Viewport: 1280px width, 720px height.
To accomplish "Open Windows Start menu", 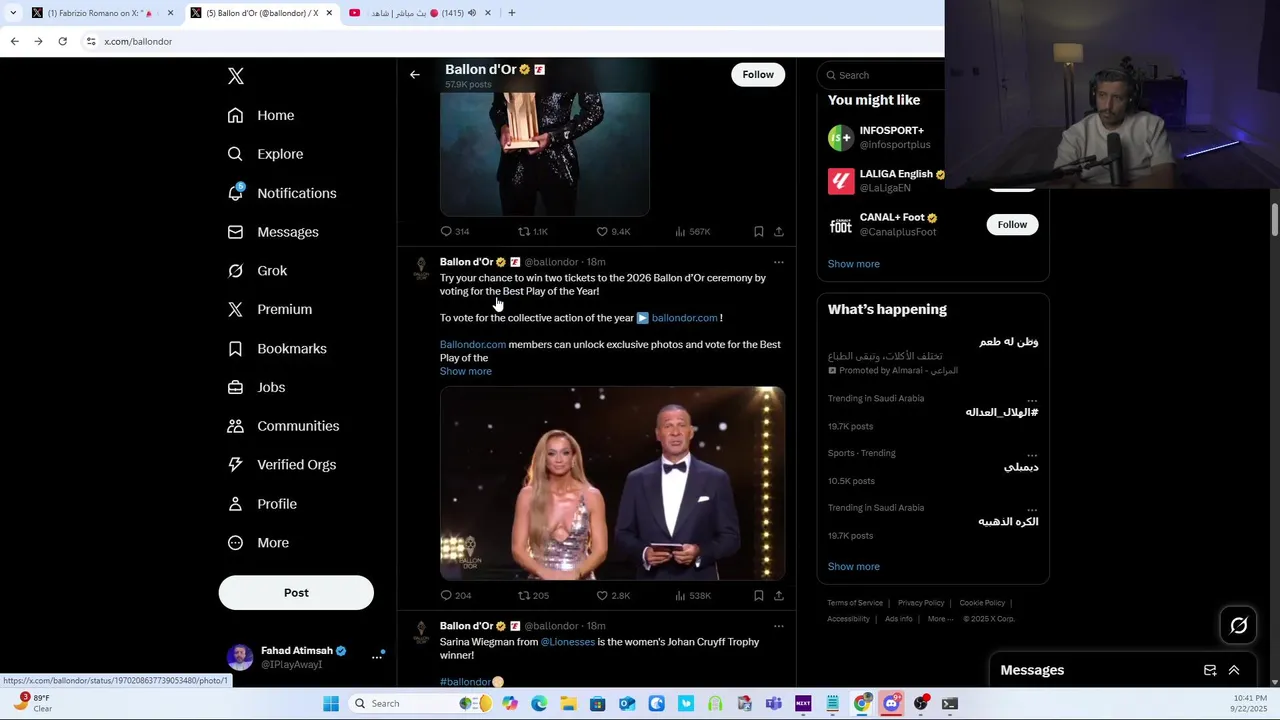I will pyautogui.click(x=331, y=703).
